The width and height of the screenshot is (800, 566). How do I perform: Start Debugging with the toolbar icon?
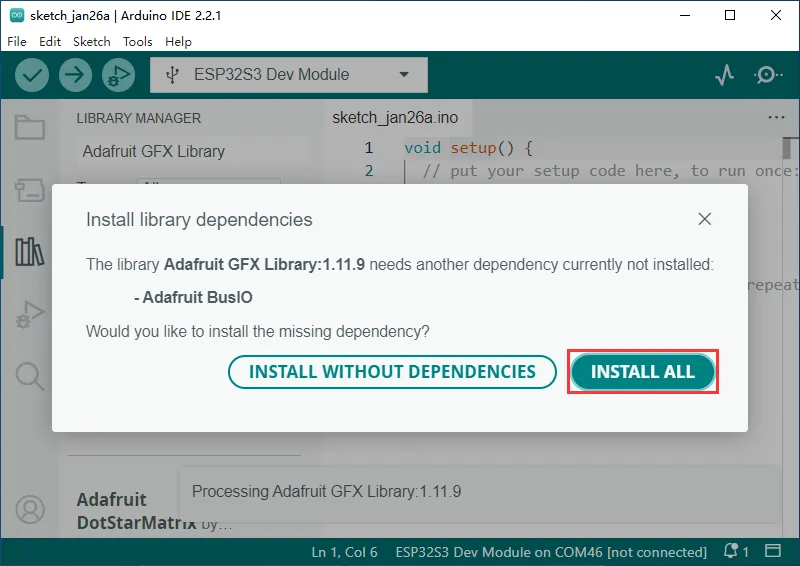pyautogui.click(x=118, y=75)
